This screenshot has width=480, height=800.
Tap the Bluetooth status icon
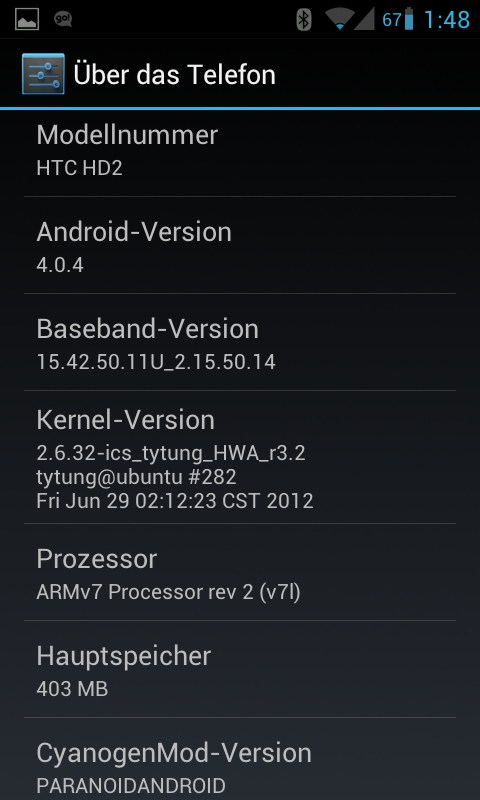pos(304,20)
